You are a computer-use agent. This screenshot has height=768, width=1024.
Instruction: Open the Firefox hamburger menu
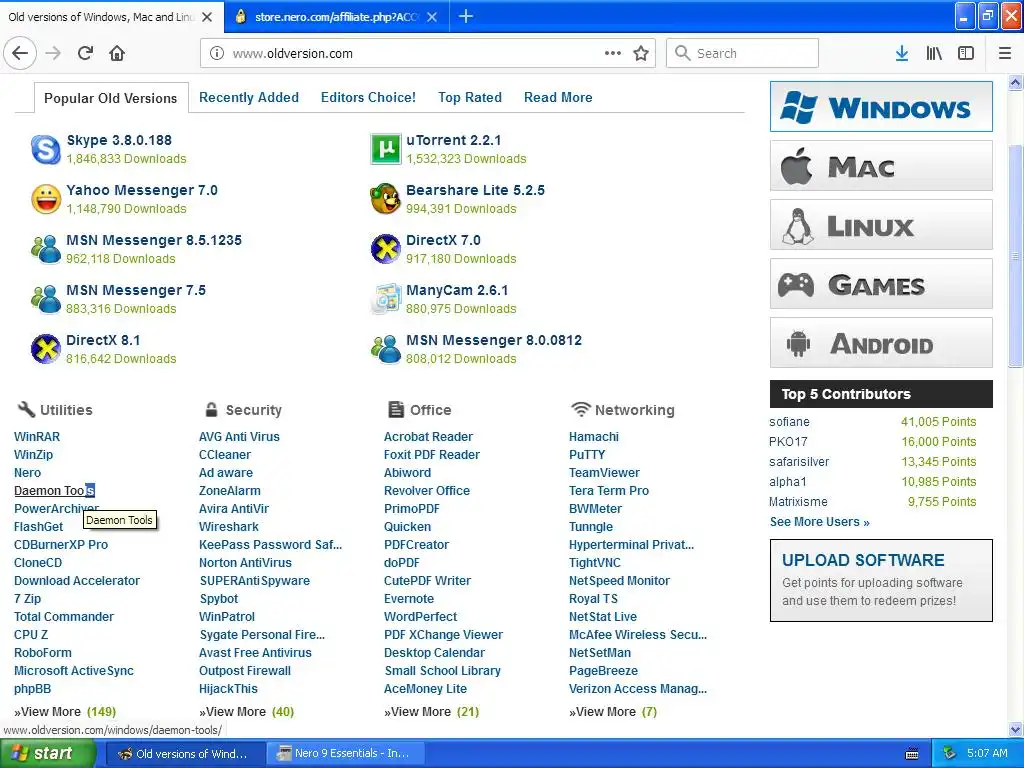click(x=1005, y=53)
